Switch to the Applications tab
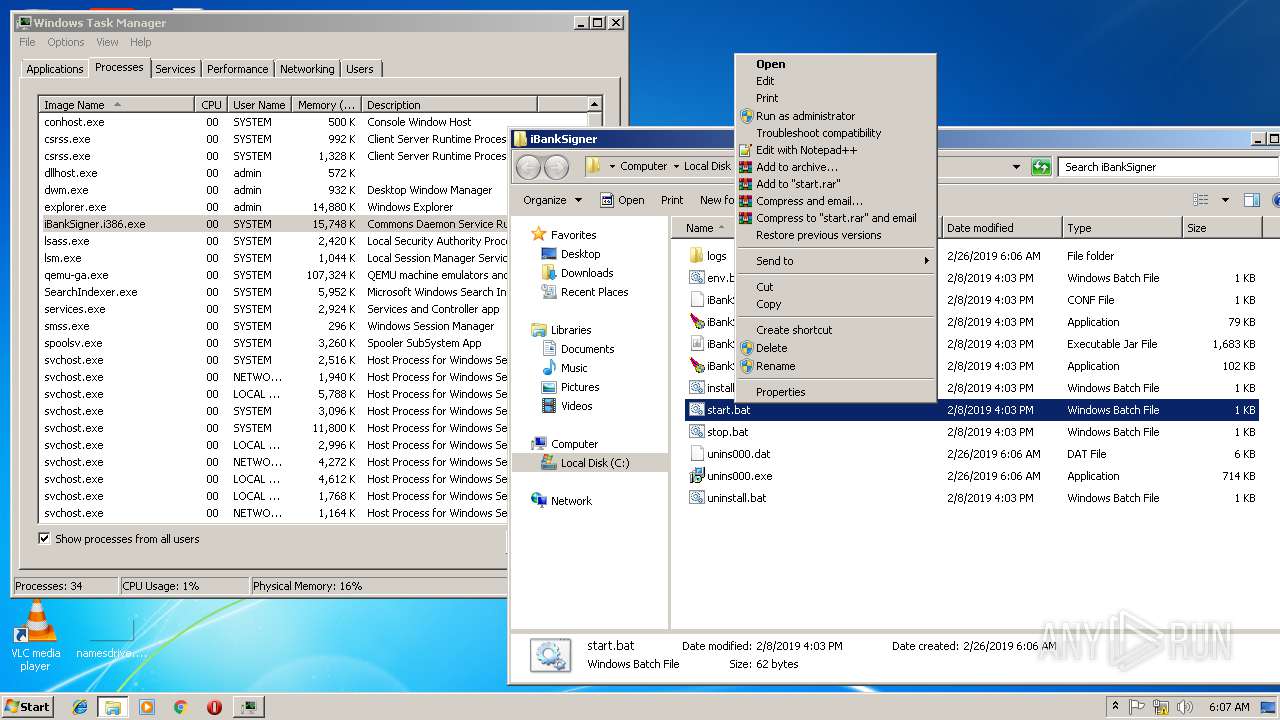Image resolution: width=1280 pixels, height=720 pixels. pyautogui.click(x=54, y=69)
